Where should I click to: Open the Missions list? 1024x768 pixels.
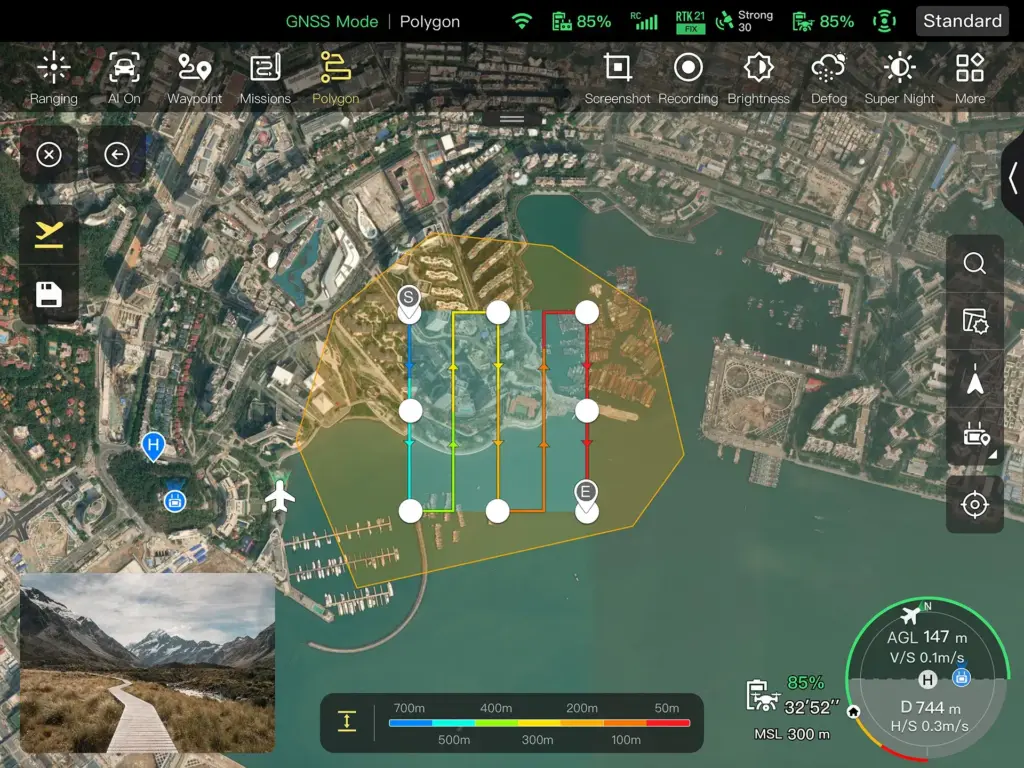[x=265, y=78]
